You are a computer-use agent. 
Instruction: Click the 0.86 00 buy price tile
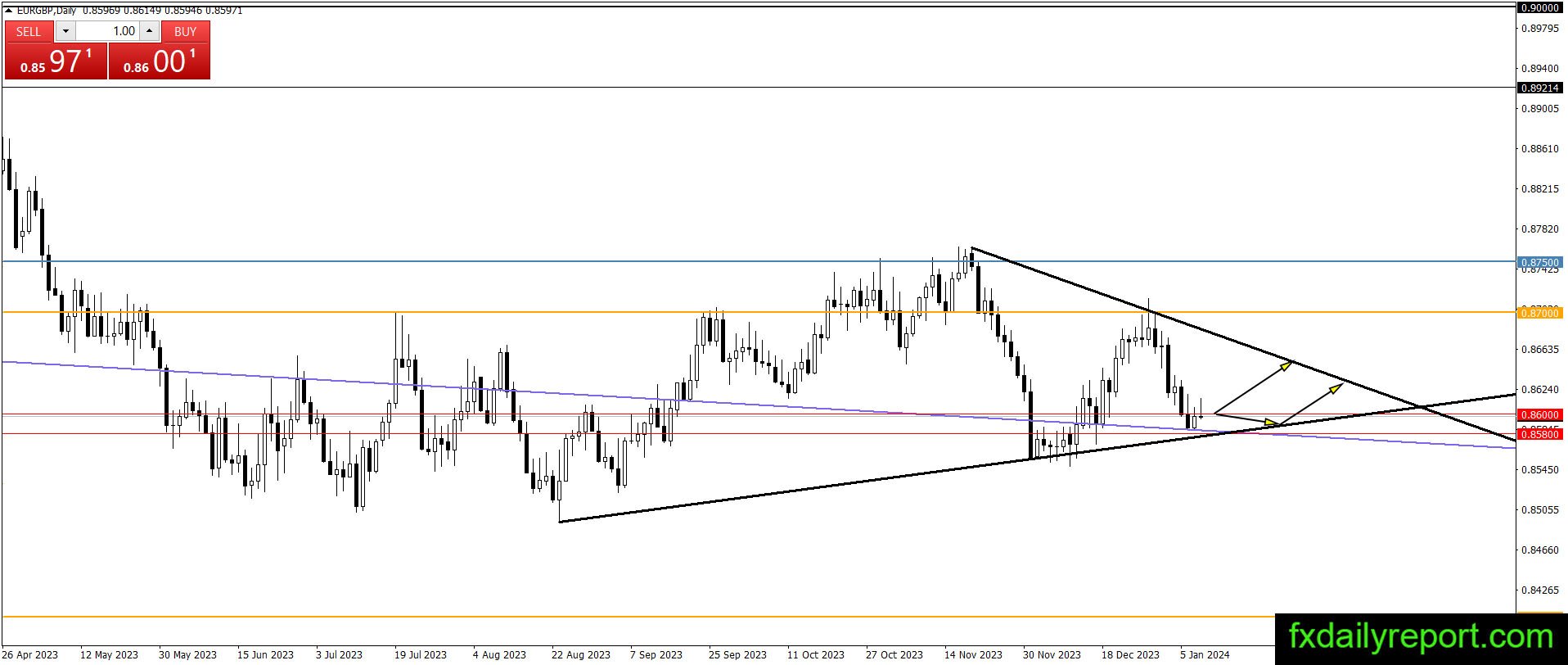pyautogui.click(x=160, y=61)
